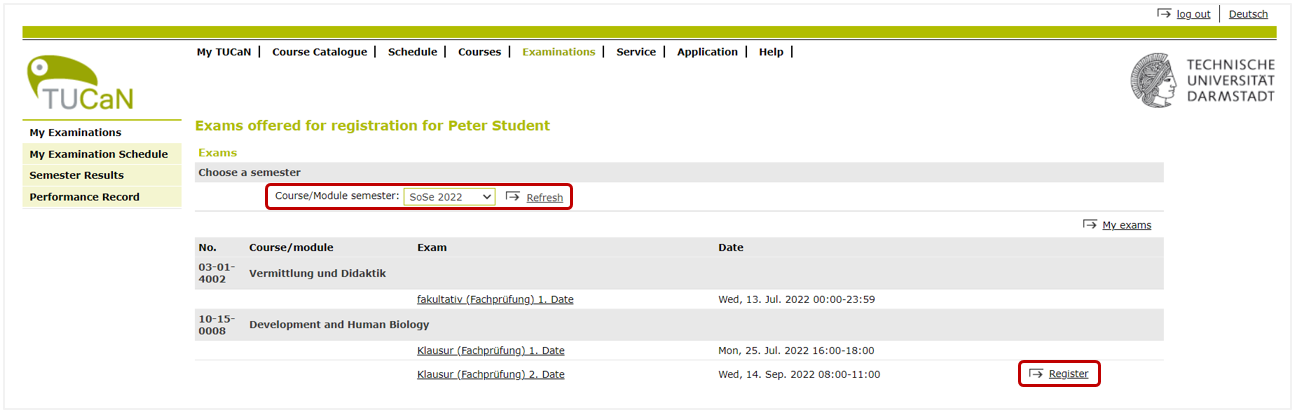Open the Examinations menu

[558, 52]
